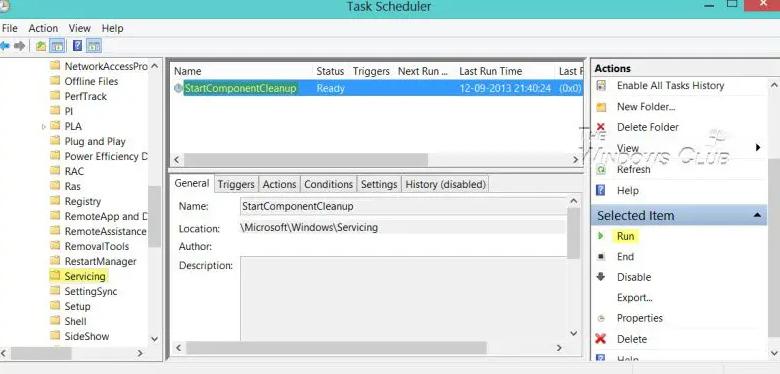Screen dimensions: 780x374
Task: Click the task list scroll-right arrow
Action: (x=576, y=160)
